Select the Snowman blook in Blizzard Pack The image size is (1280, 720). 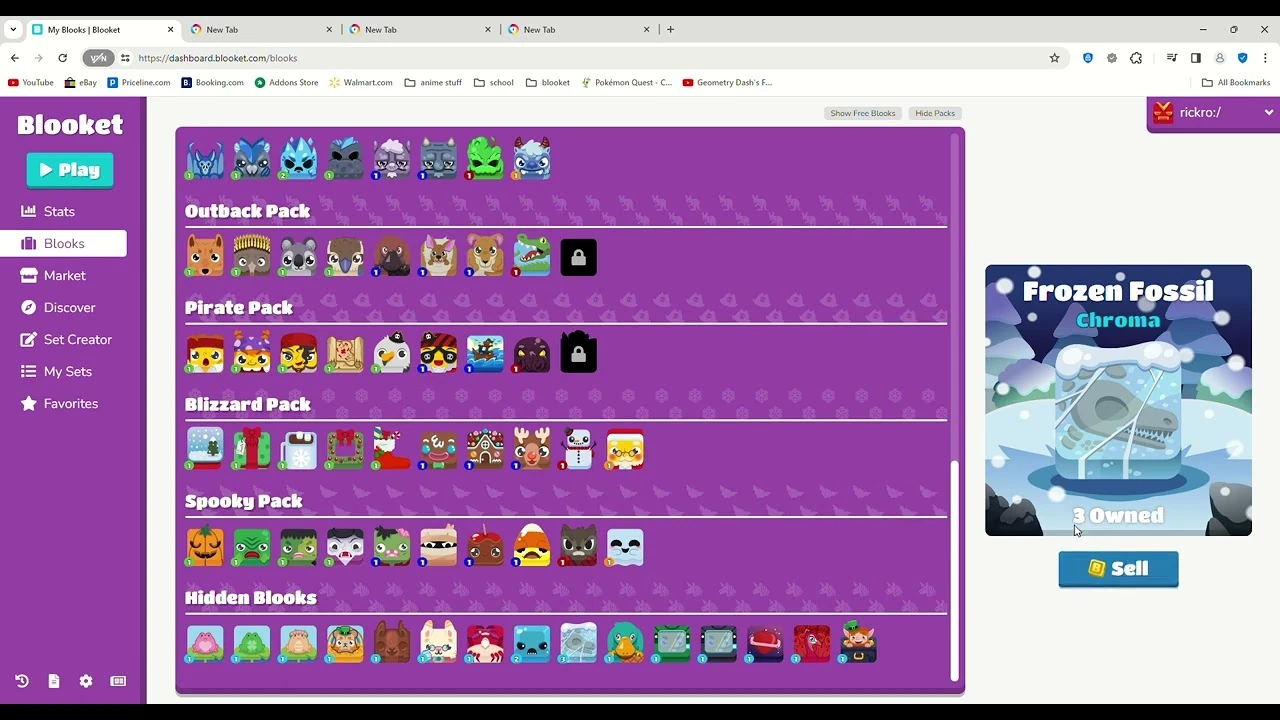click(x=578, y=450)
